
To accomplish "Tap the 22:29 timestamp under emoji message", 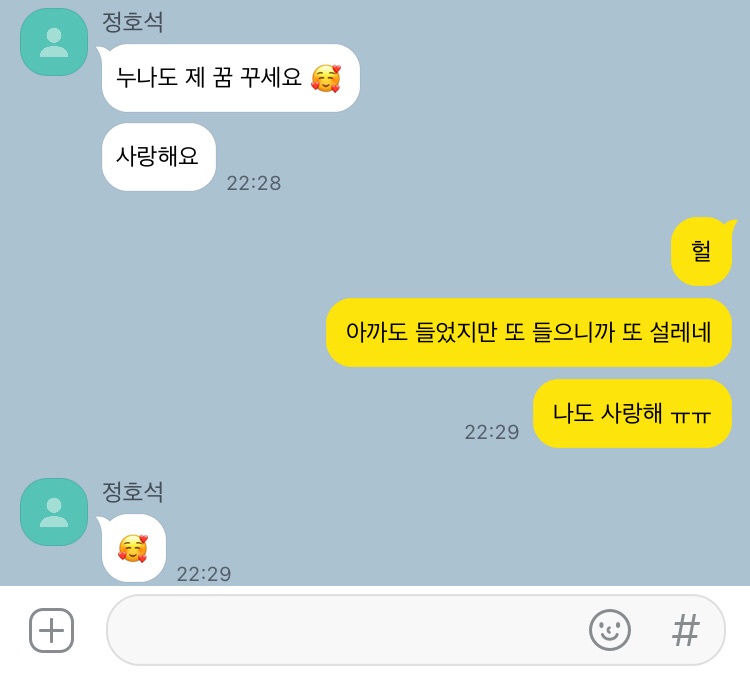I will point(204,574).
